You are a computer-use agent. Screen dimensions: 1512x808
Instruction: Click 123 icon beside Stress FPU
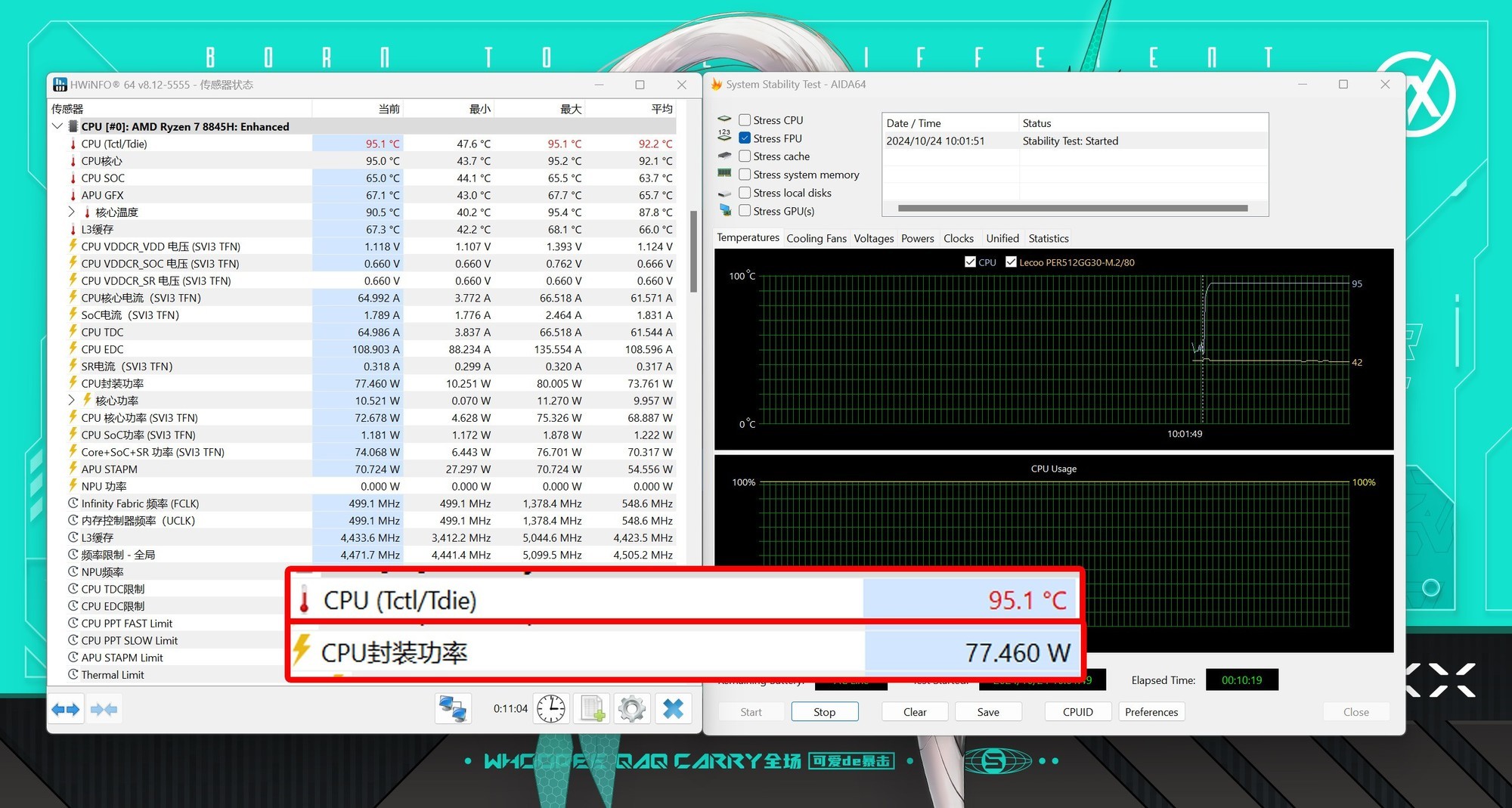tap(724, 136)
